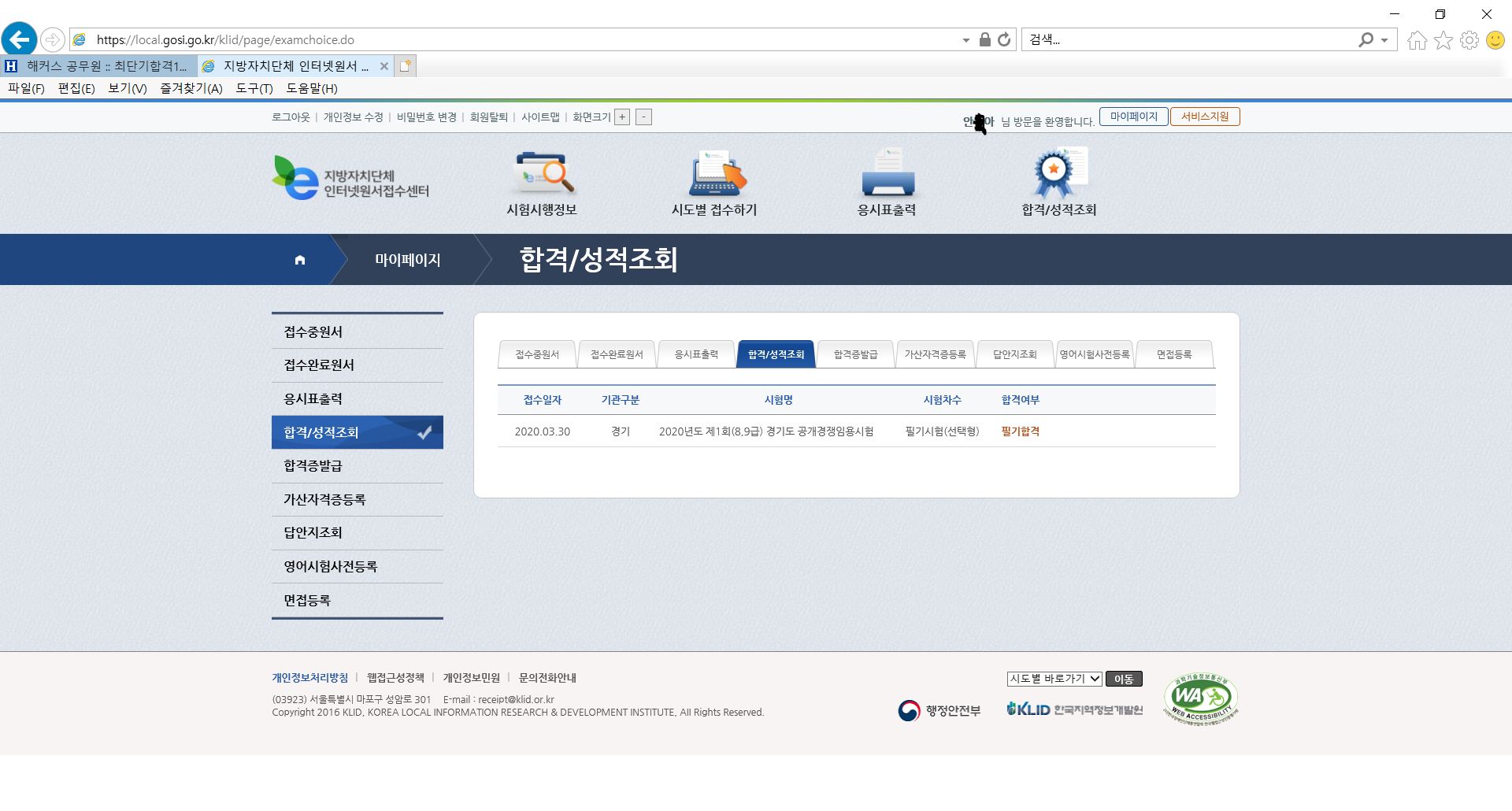Go back with the browser back arrow
1512x811 pixels.
pyautogui.click(x=20, y=39)
